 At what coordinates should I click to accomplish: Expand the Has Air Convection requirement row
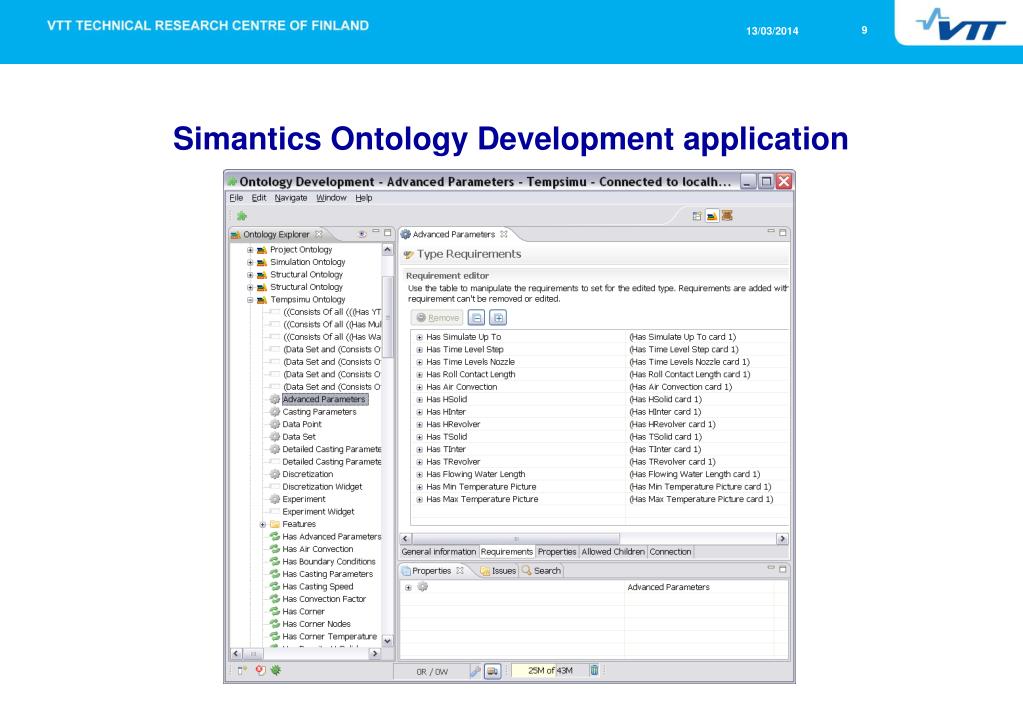pos(420,388)
